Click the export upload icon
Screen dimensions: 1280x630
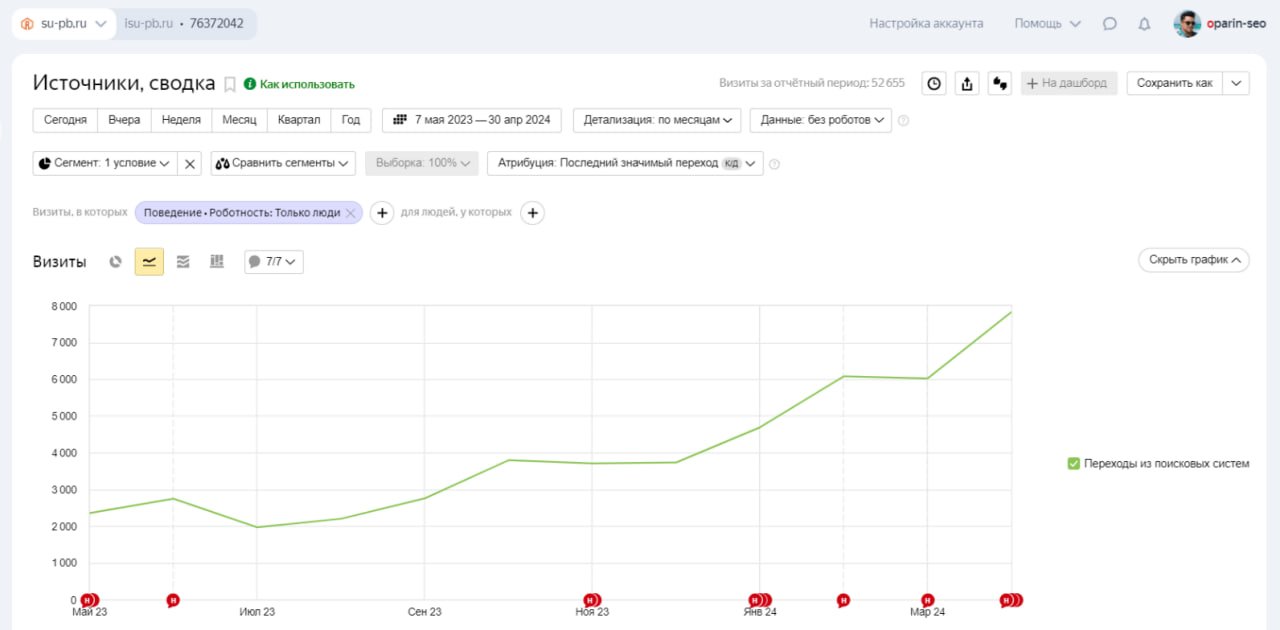point(967,84)
